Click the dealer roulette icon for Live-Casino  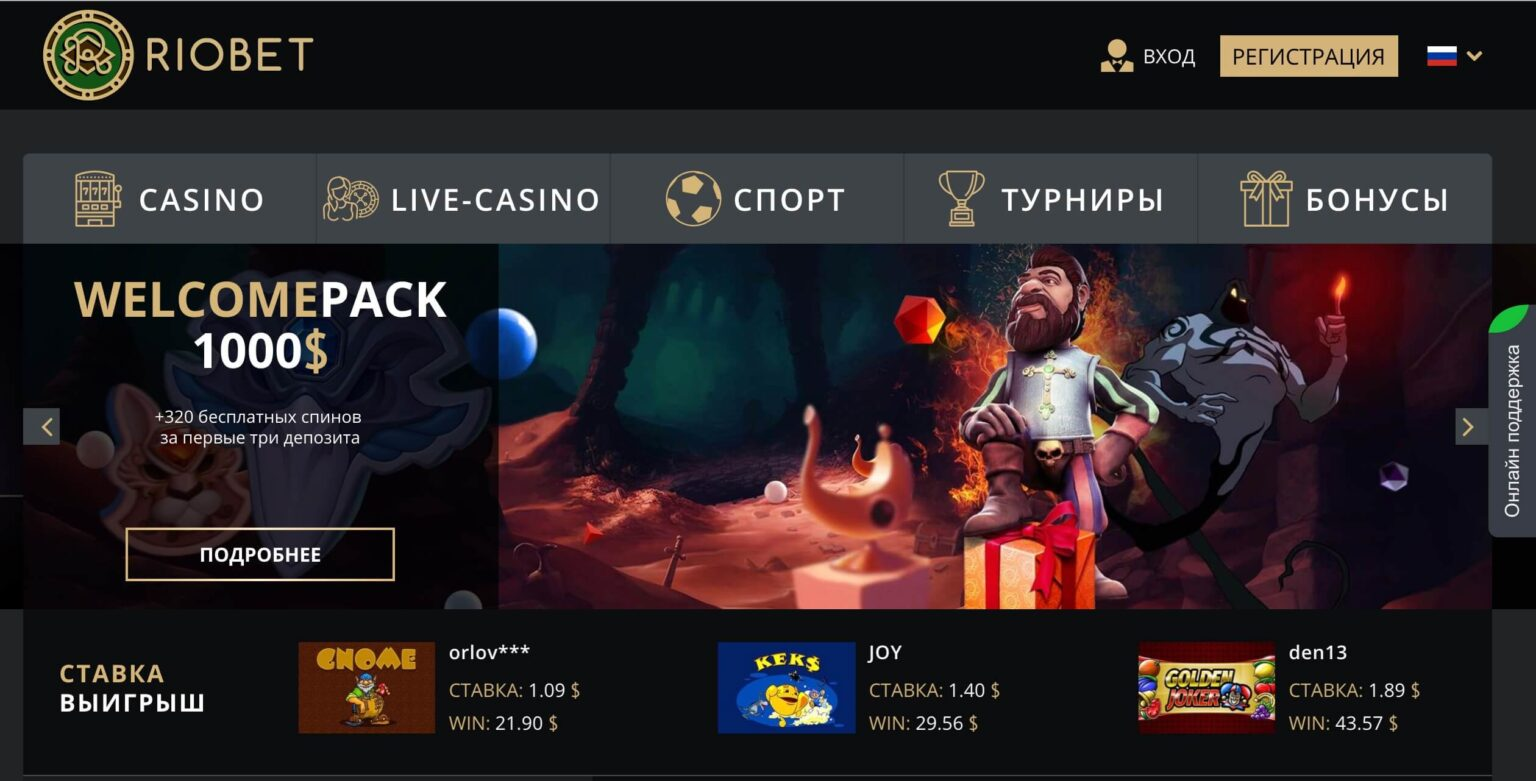pyautogui.click(x=351, y=199)
